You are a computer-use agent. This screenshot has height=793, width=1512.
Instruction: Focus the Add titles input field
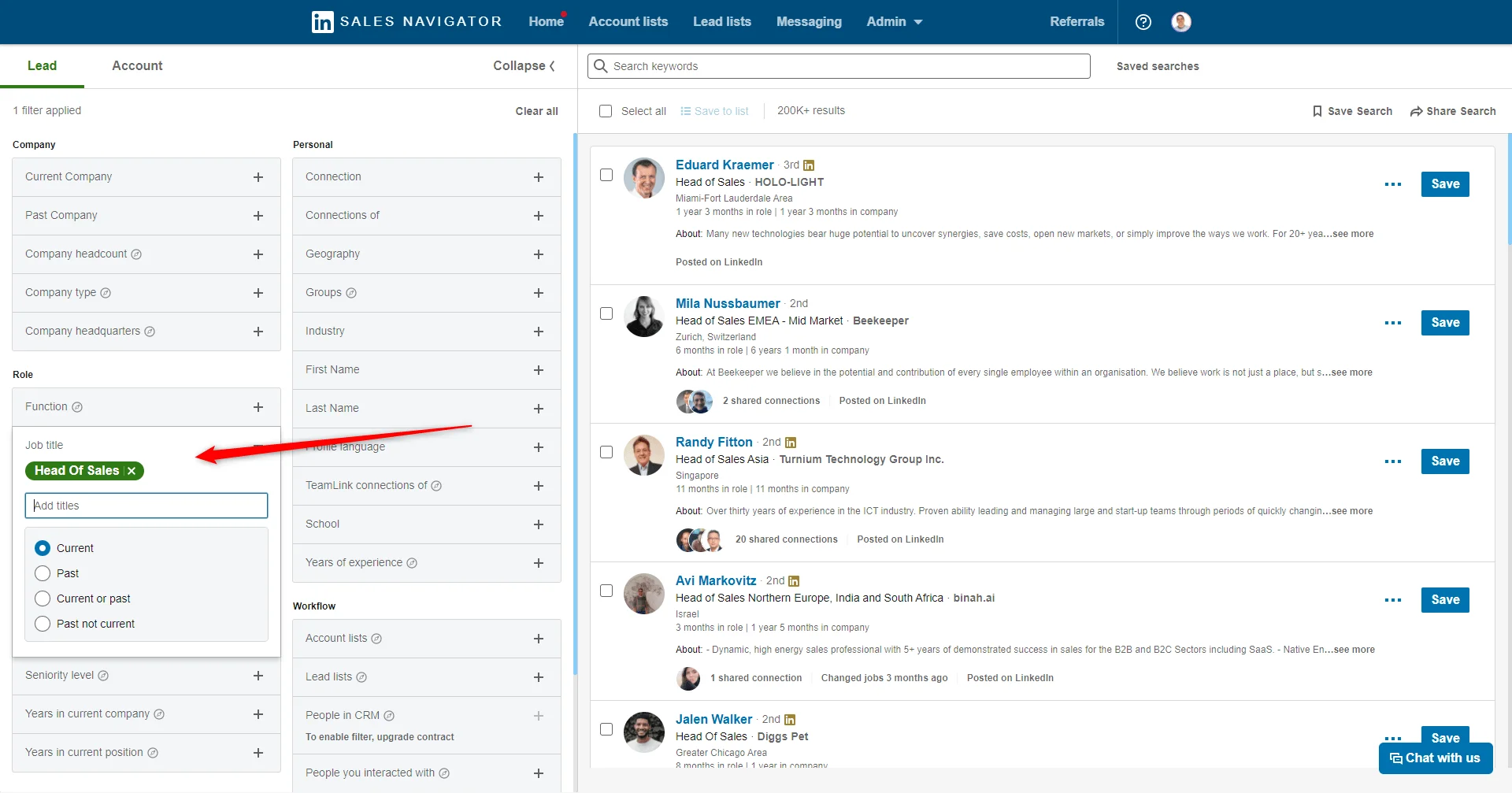146,506
